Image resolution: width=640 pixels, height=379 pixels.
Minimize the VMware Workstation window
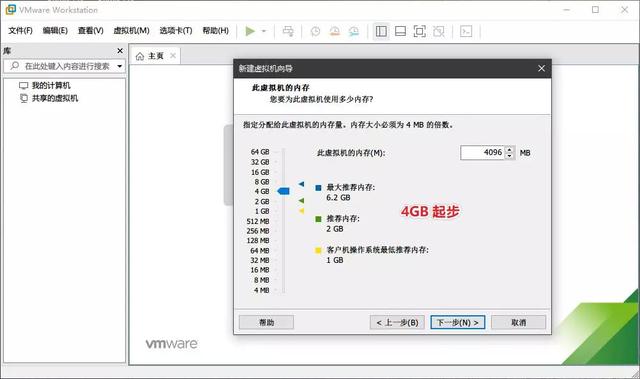pyautogui.click(x=567, y=9)
